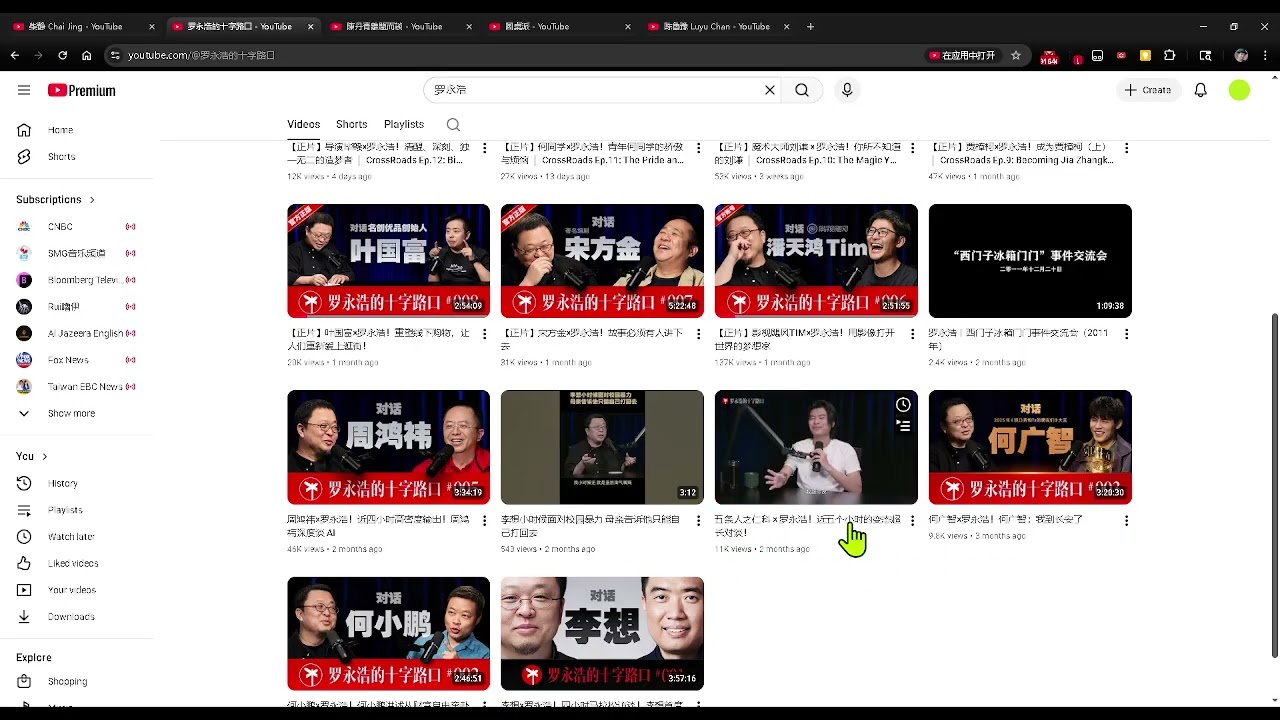Image resolution: width=1280 pixels, height=720 pixels.
Task: Open more options for 宋方金 video
Action: click(x=698, y=334)
